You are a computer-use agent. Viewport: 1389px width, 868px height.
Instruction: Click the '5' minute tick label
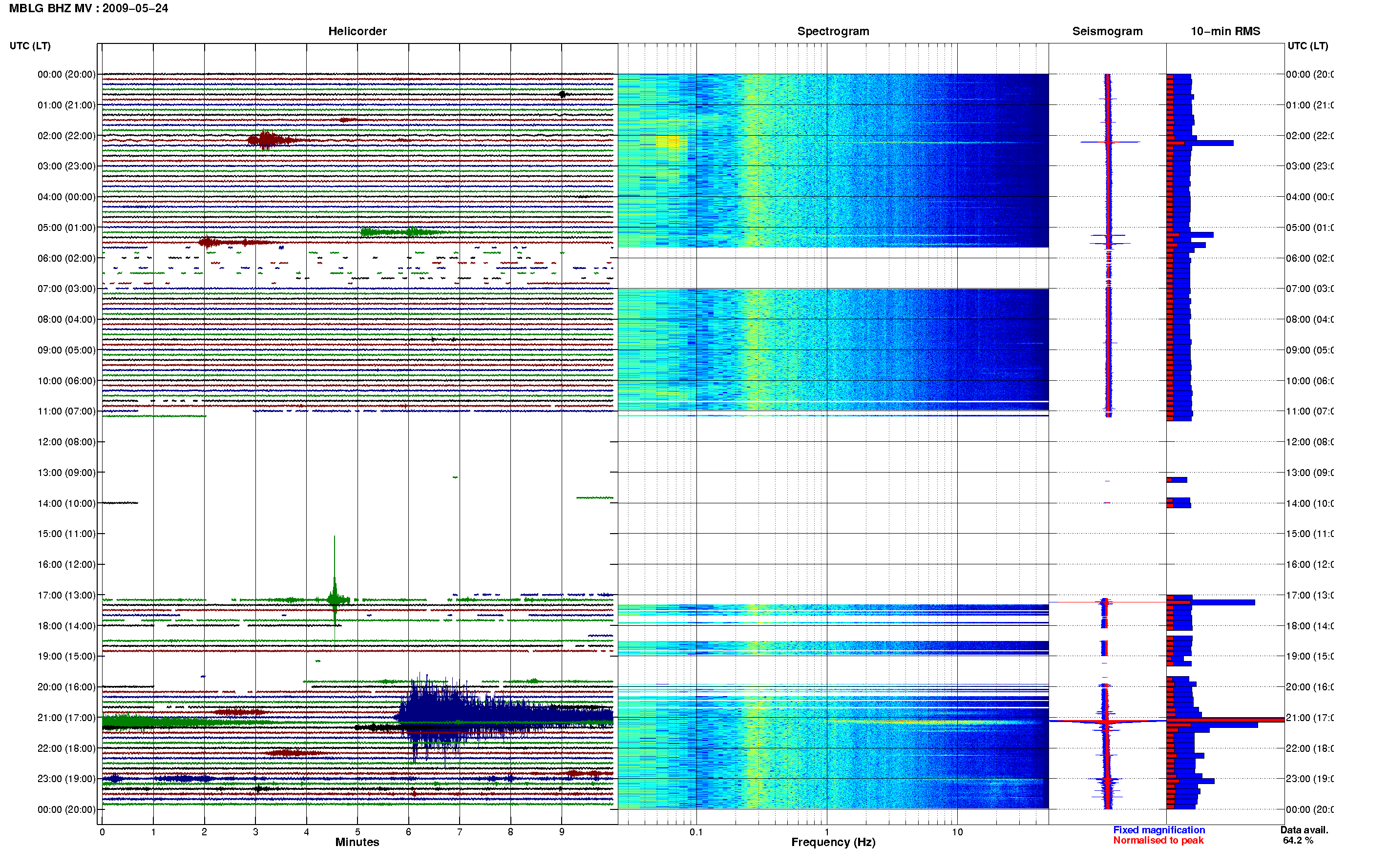coord(357,832)
